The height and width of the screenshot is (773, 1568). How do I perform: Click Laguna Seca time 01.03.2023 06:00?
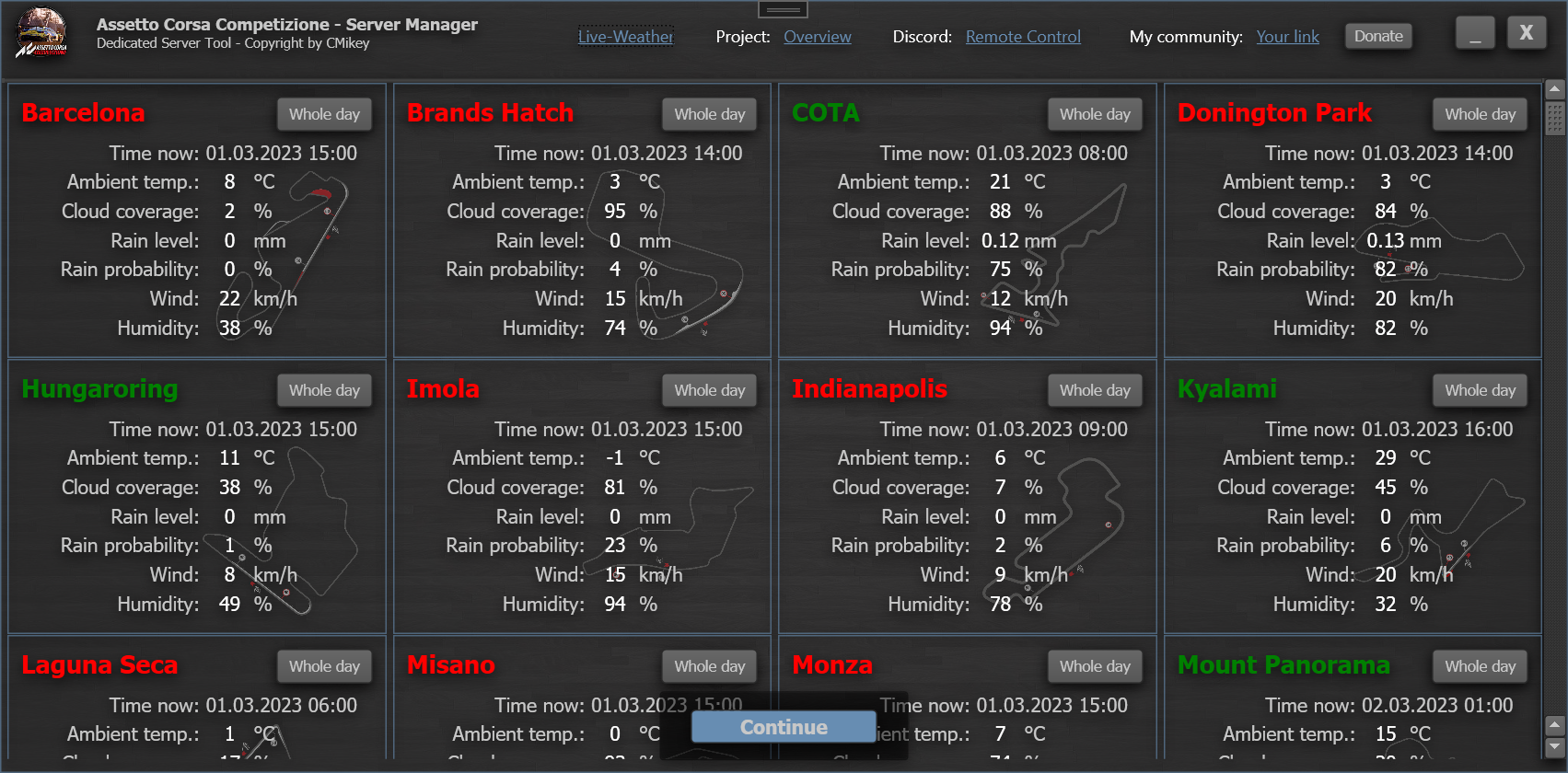pyautogui.click(x=281, y=705)
